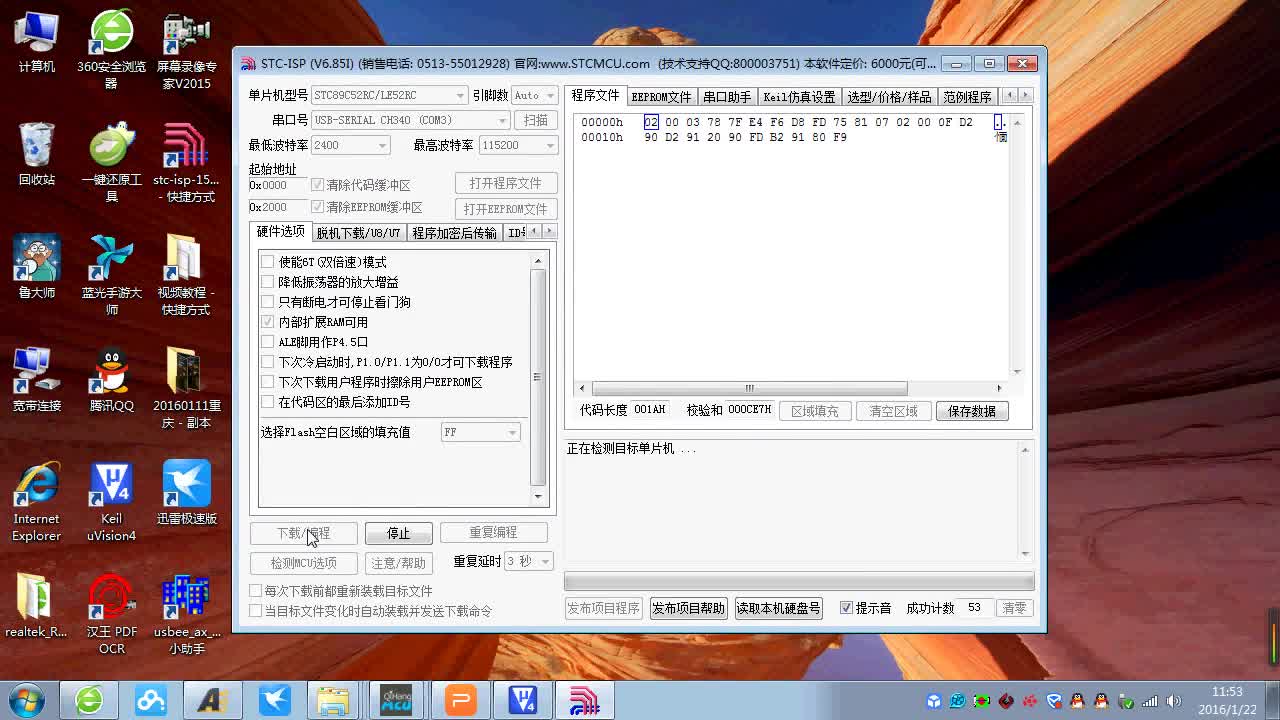Open the 汉王 PDF OCR desktop icon
The width and height of the screenshot is (1280, 720).
click(x=111, y=614)
